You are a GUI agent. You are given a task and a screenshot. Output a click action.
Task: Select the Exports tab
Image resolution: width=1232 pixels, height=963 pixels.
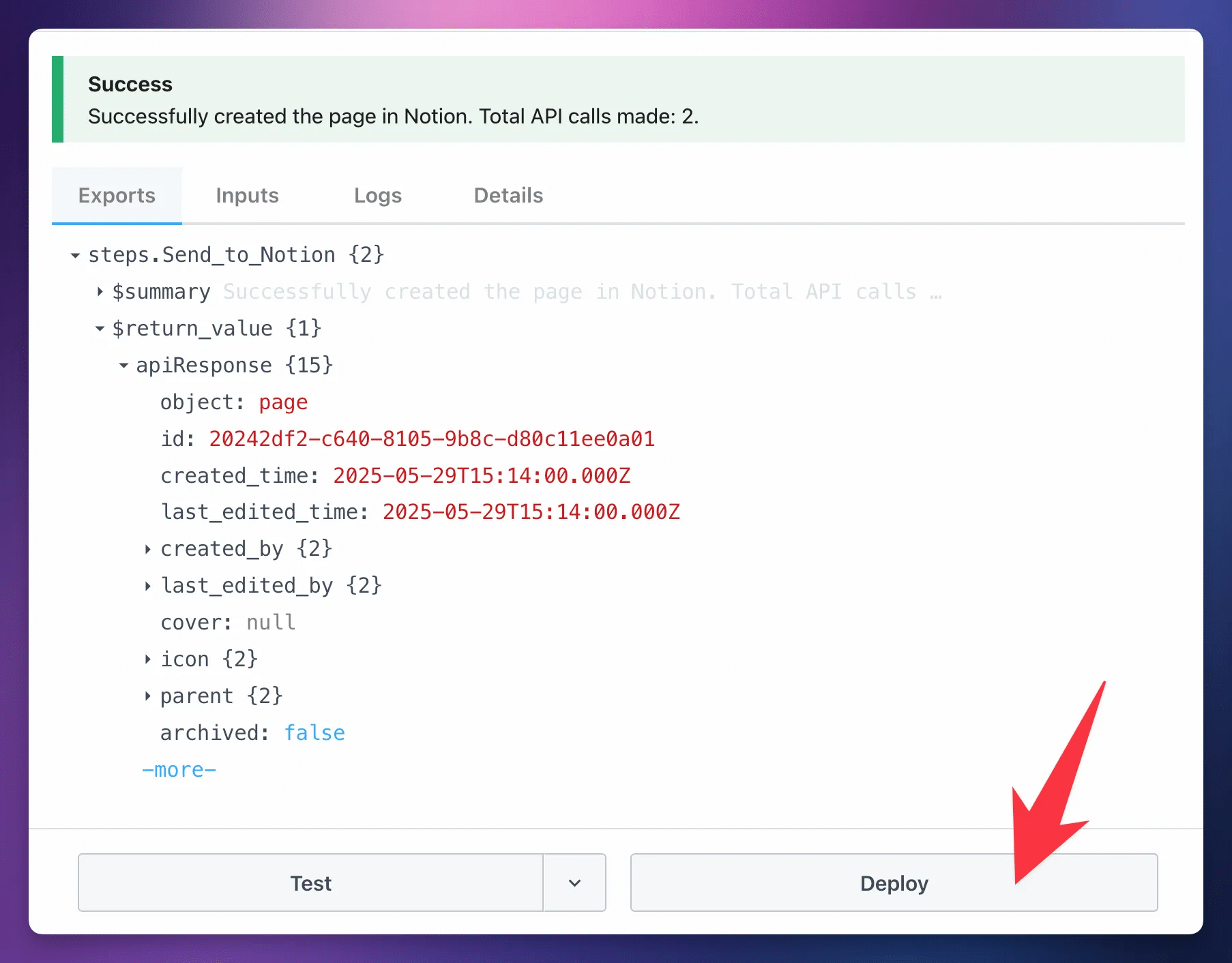click(x=117, y=196)
